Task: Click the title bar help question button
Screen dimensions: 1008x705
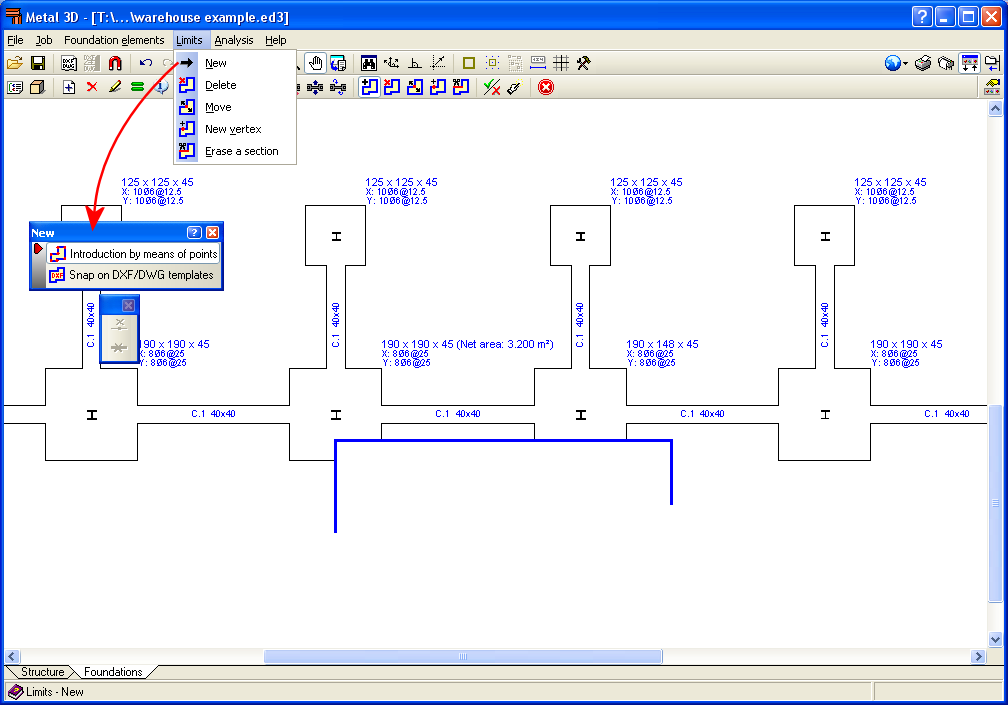Action: click(922, 17)
